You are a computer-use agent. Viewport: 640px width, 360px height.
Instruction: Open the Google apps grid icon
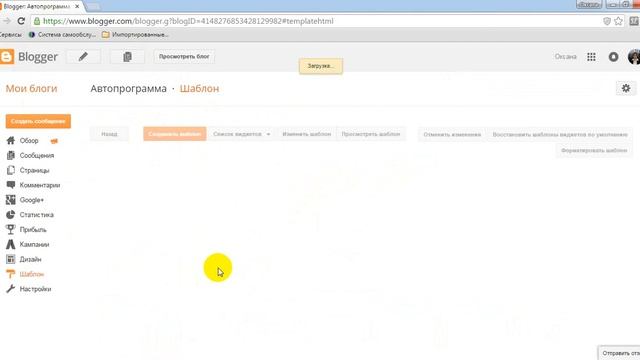(591, 57)
